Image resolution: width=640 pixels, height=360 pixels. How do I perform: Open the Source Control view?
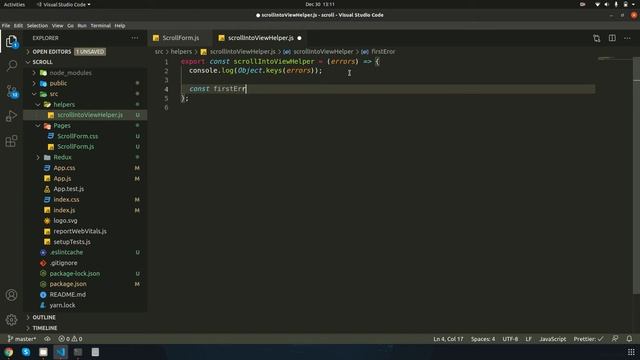pos(11,91)
